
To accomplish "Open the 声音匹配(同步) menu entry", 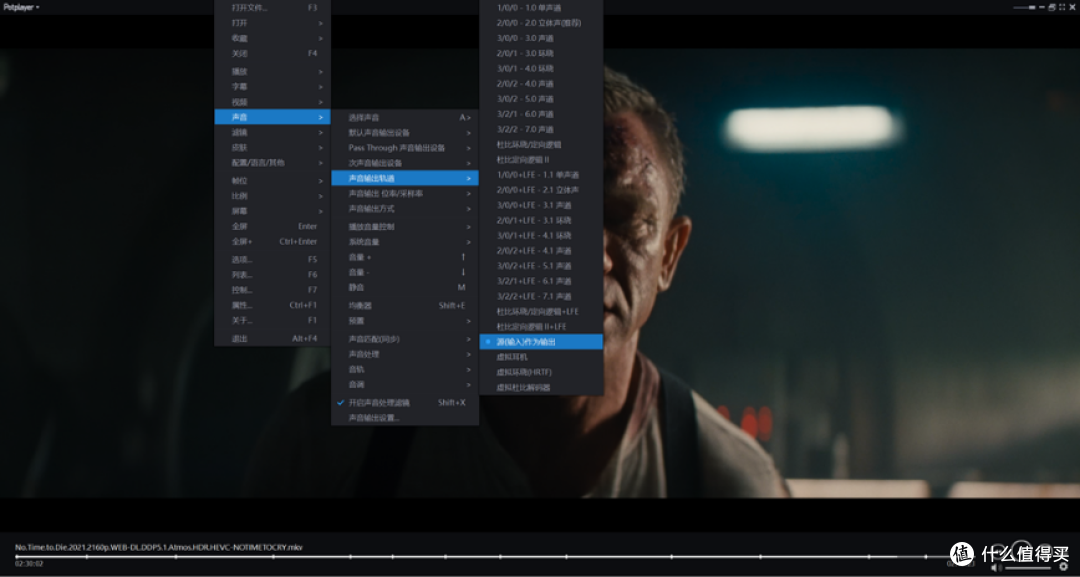I will click(x=404, y=339).
